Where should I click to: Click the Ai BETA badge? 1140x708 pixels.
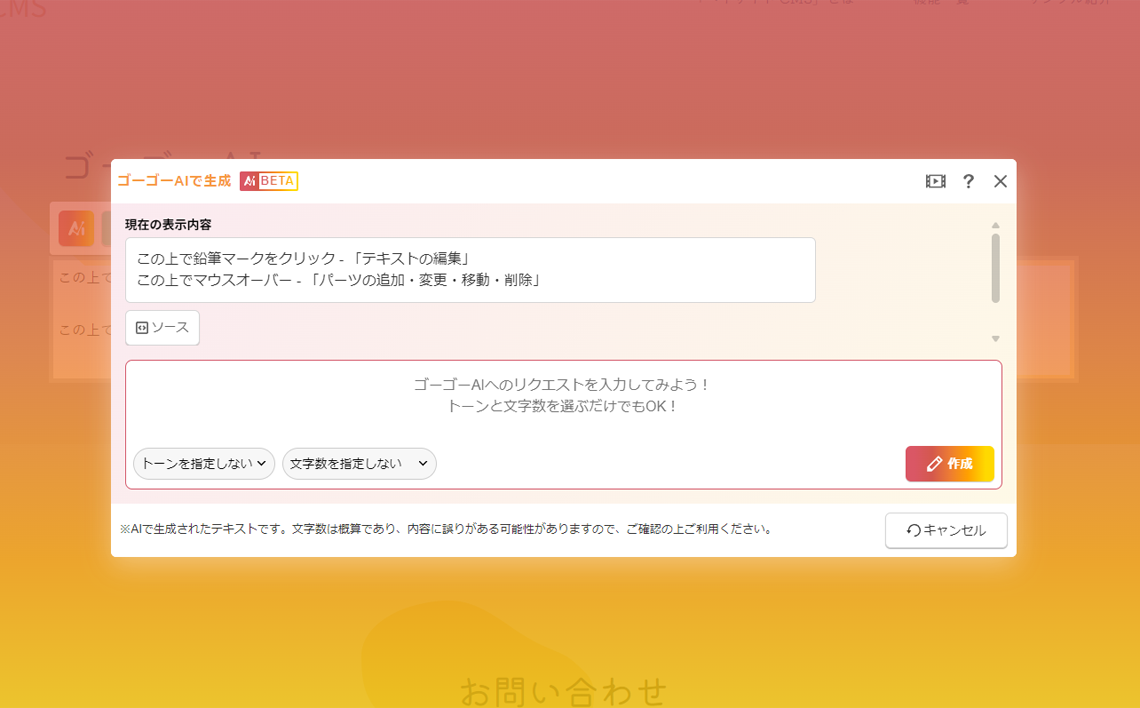click(x=269, y=181)
